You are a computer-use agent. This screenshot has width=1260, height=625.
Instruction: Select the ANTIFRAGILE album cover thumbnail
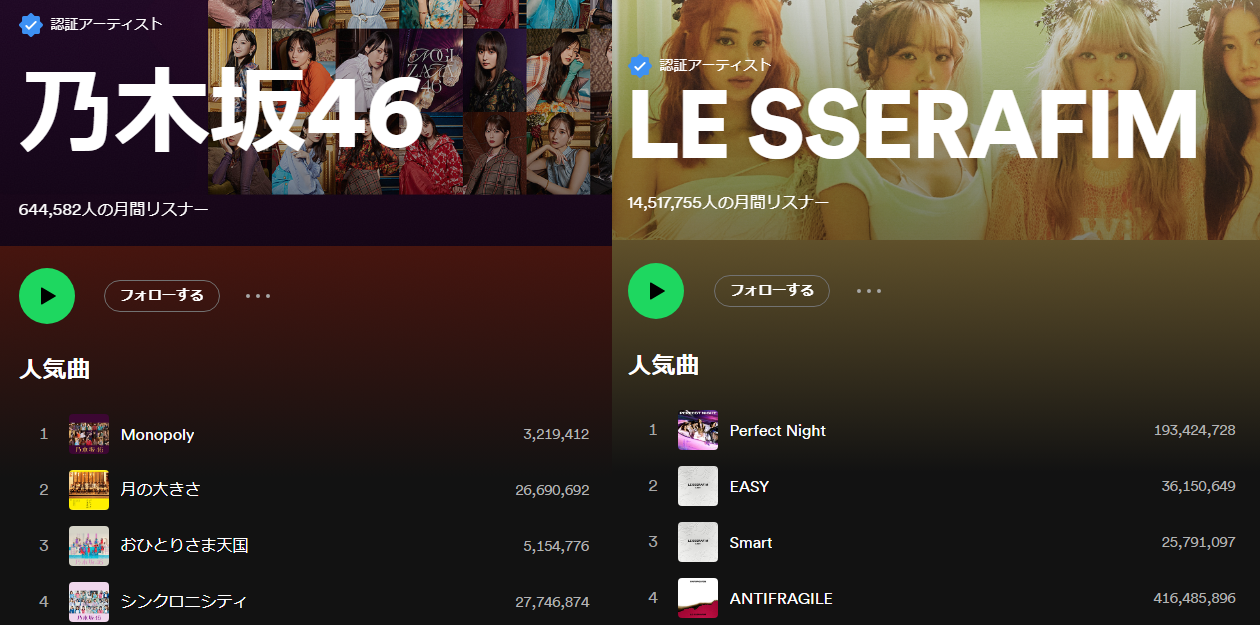[698, 598]
